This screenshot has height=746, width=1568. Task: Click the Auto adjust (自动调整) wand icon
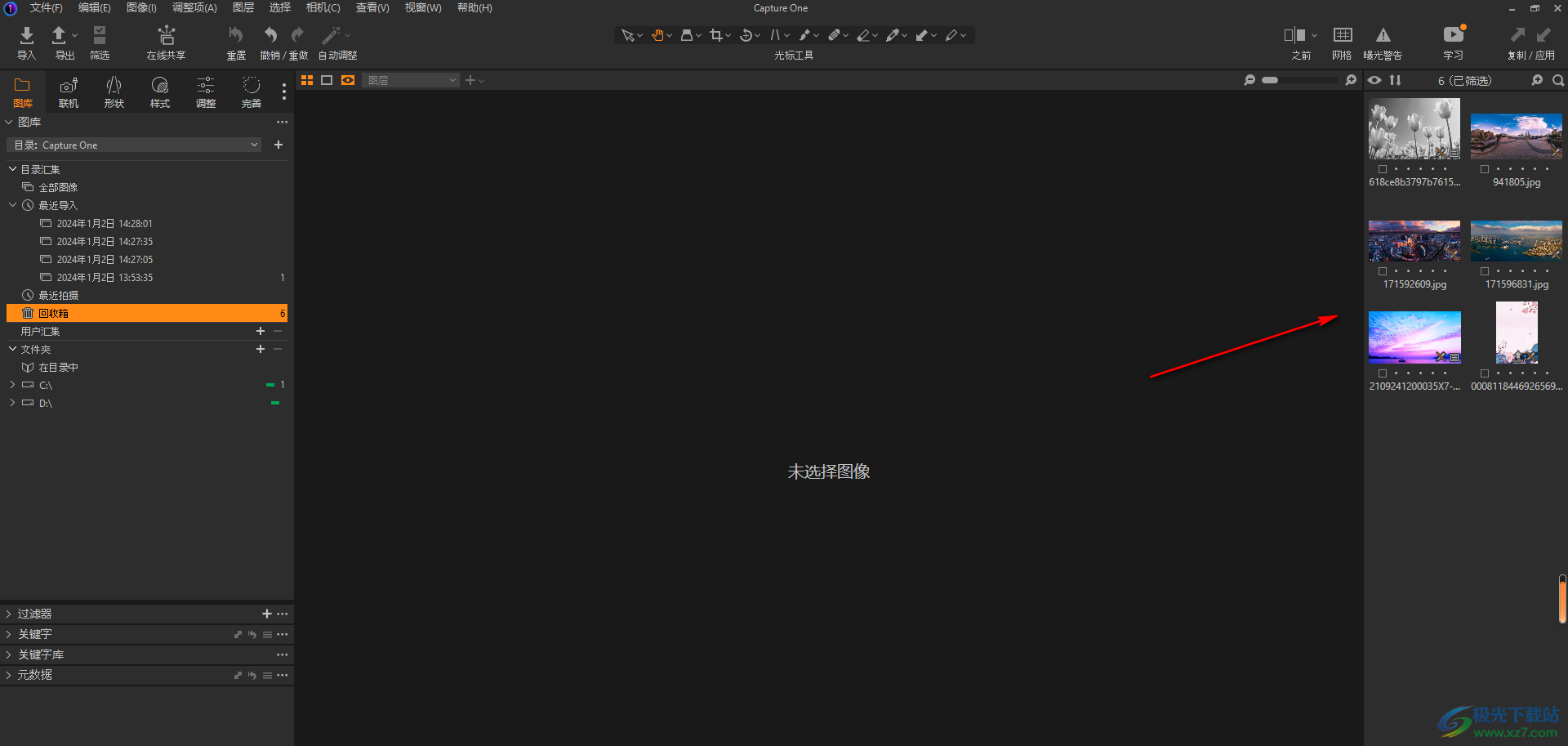pyautogui.click(x=331, y=36)
